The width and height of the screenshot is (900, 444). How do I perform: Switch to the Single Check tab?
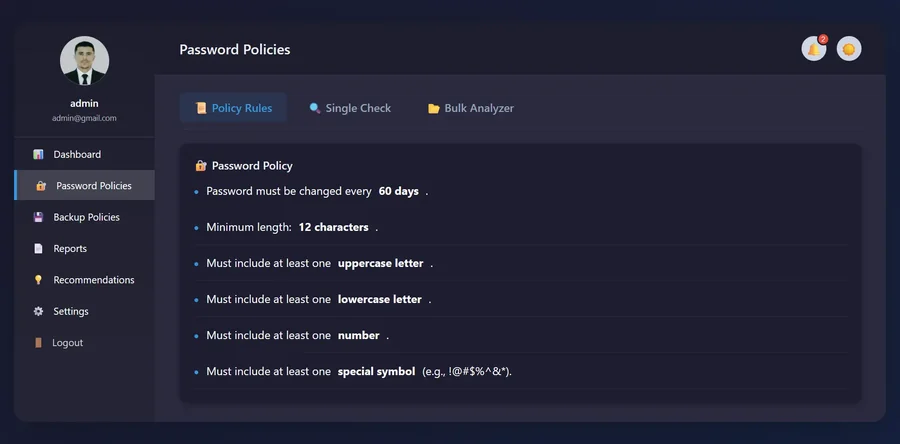click(350, 108)
